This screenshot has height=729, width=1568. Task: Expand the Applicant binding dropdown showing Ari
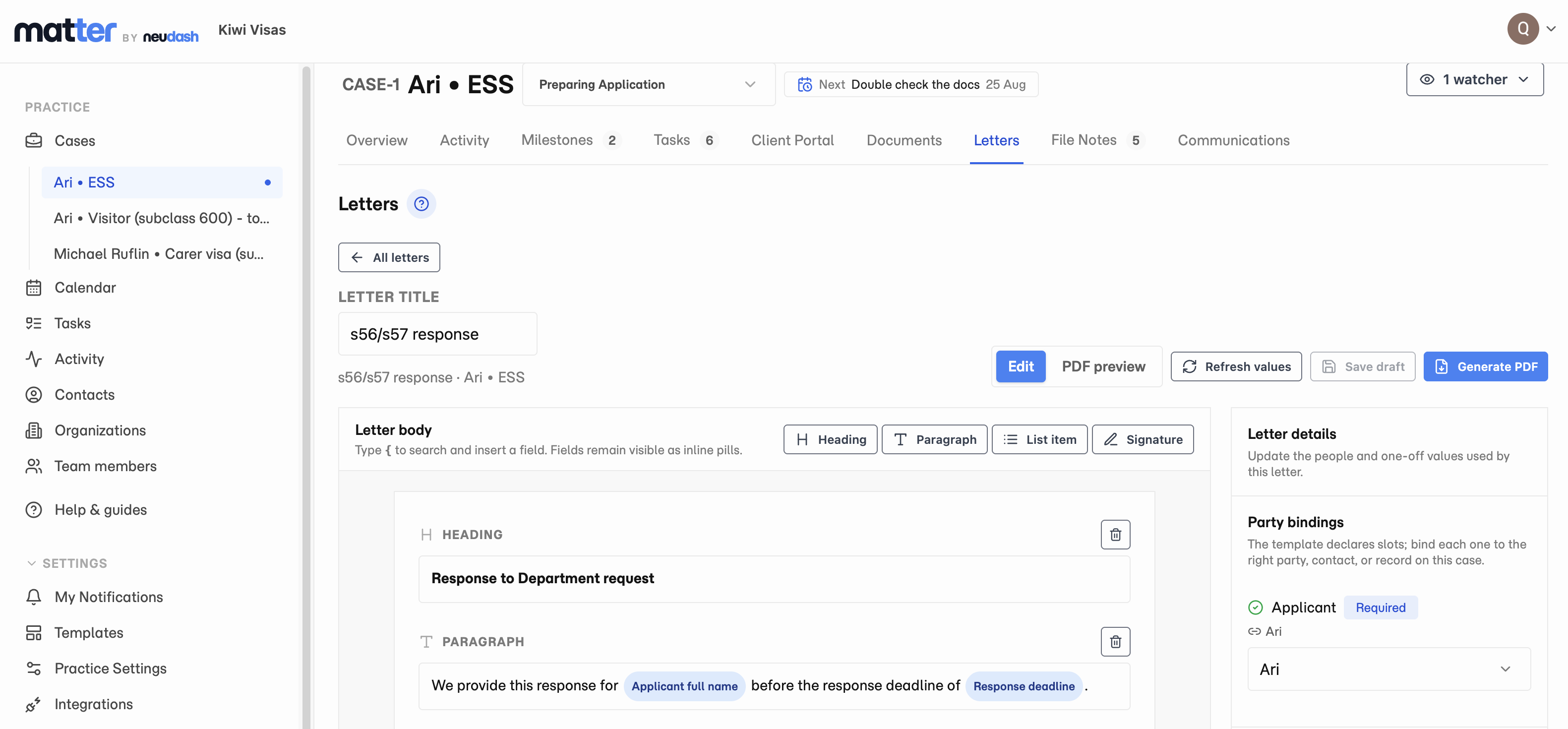click(1388, 669)
